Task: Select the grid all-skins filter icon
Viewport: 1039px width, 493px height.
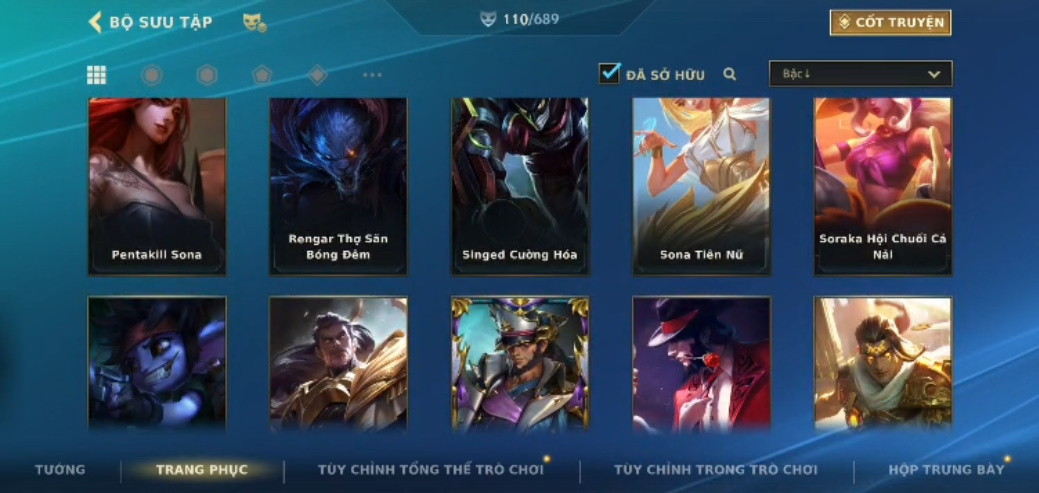Action: [97, 75]
